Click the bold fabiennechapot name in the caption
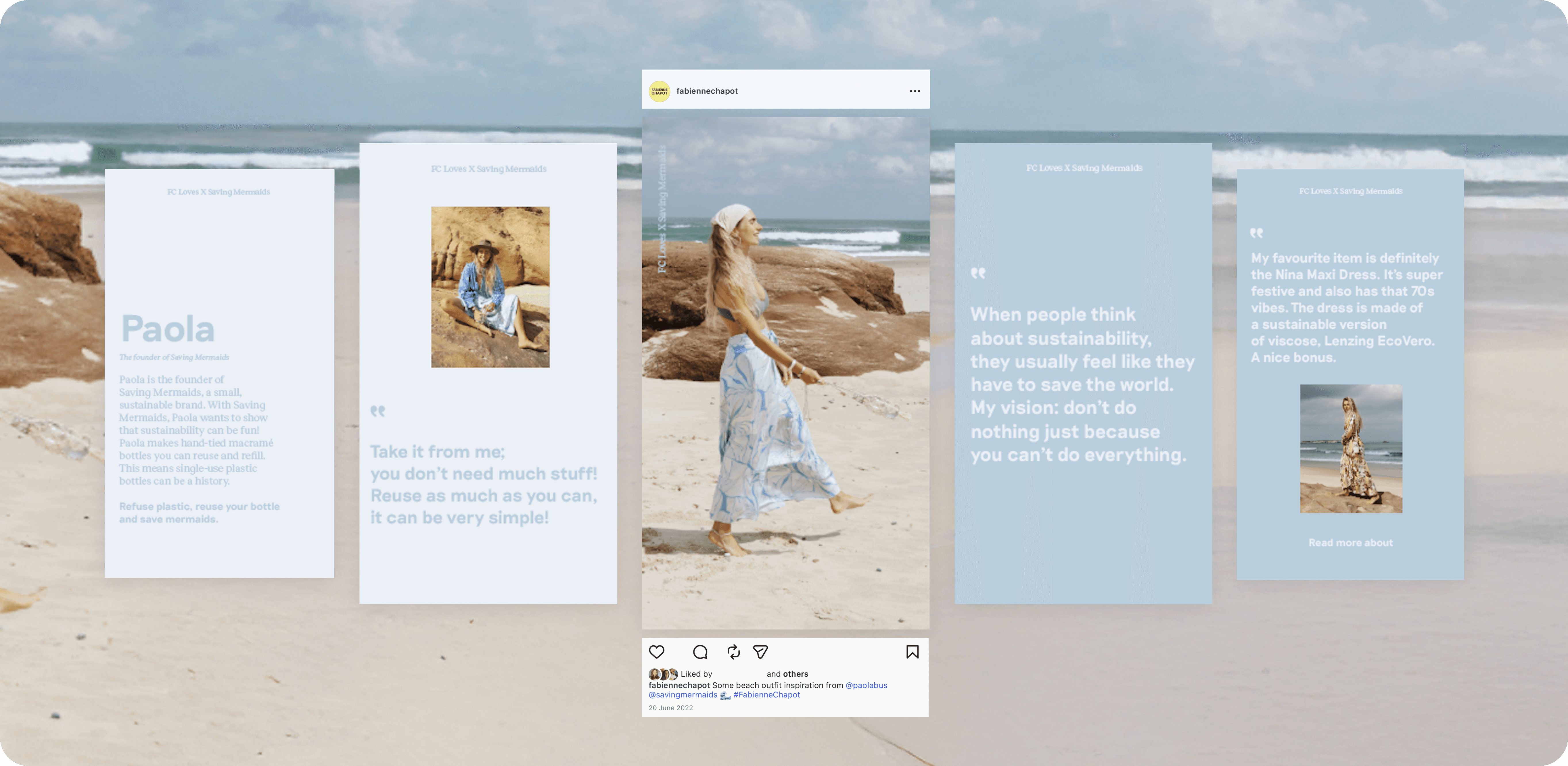 679,685
